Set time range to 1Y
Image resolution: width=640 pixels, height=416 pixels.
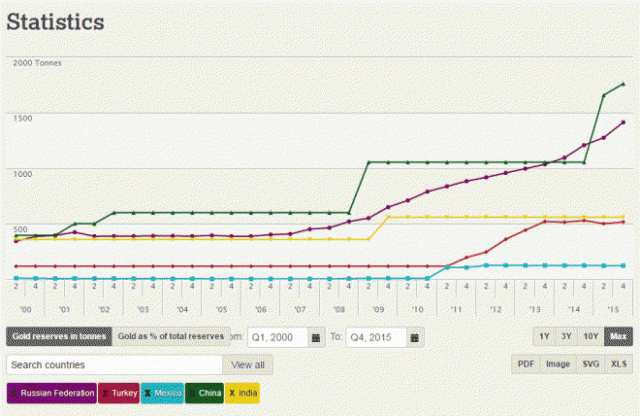[x=544, y=337]
